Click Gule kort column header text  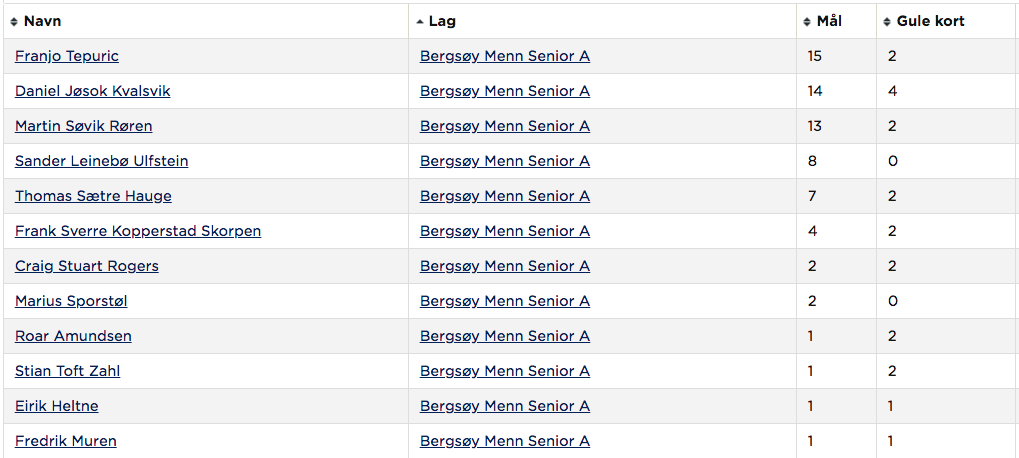coord(931,21)
